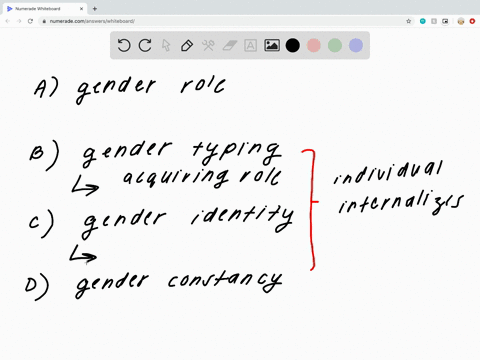Select the pen drawing tool
Viewport: 480px width, 360px height.
pos(187,45)
